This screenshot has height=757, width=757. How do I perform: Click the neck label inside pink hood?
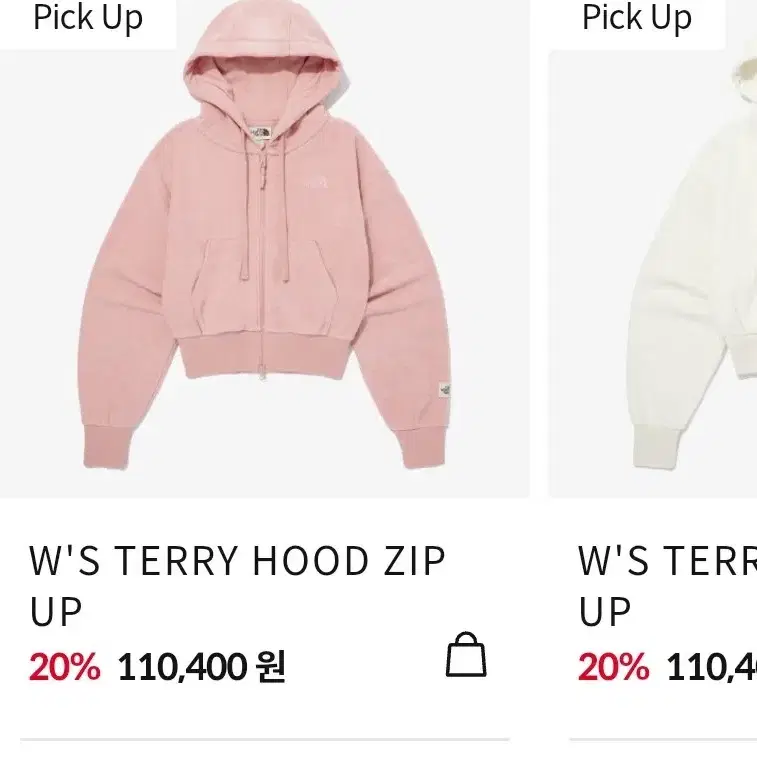(x=260, y=133)
